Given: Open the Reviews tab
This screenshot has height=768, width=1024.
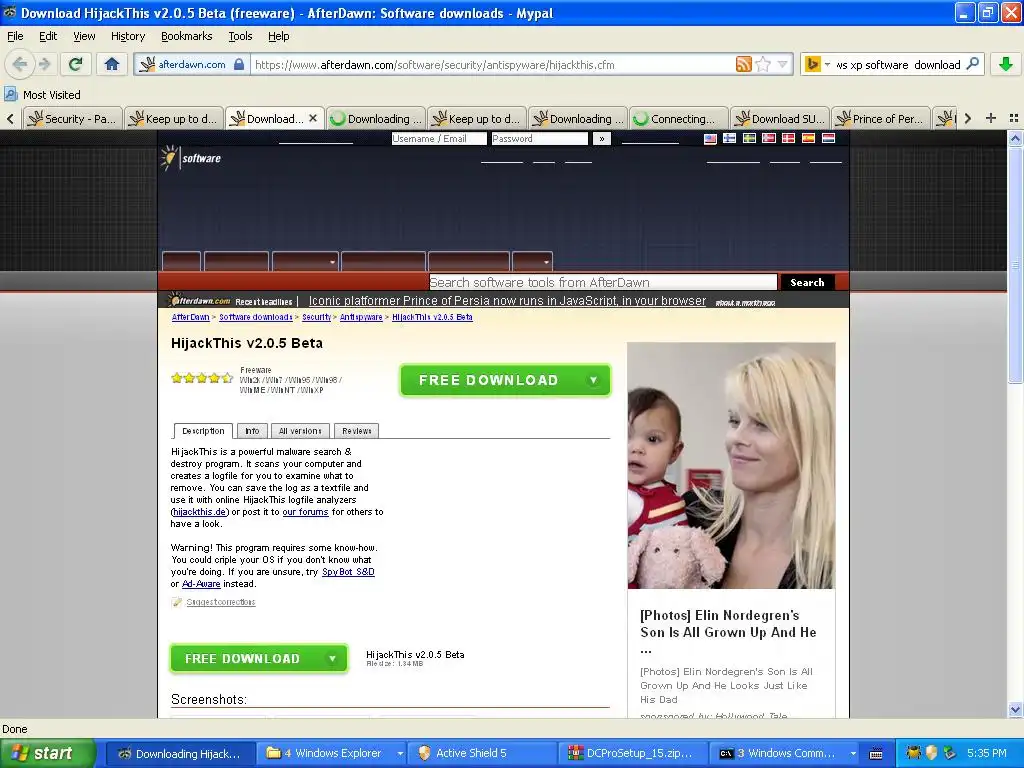Looking at the screenshot, I should point(357,431).
